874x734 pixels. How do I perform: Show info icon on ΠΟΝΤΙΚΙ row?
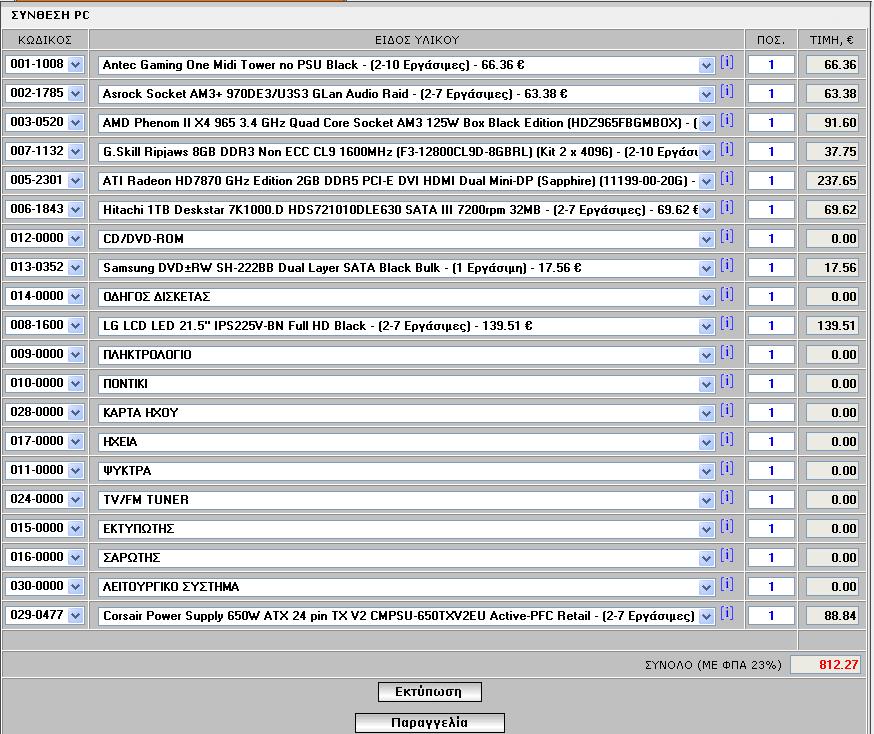point(727,381)
